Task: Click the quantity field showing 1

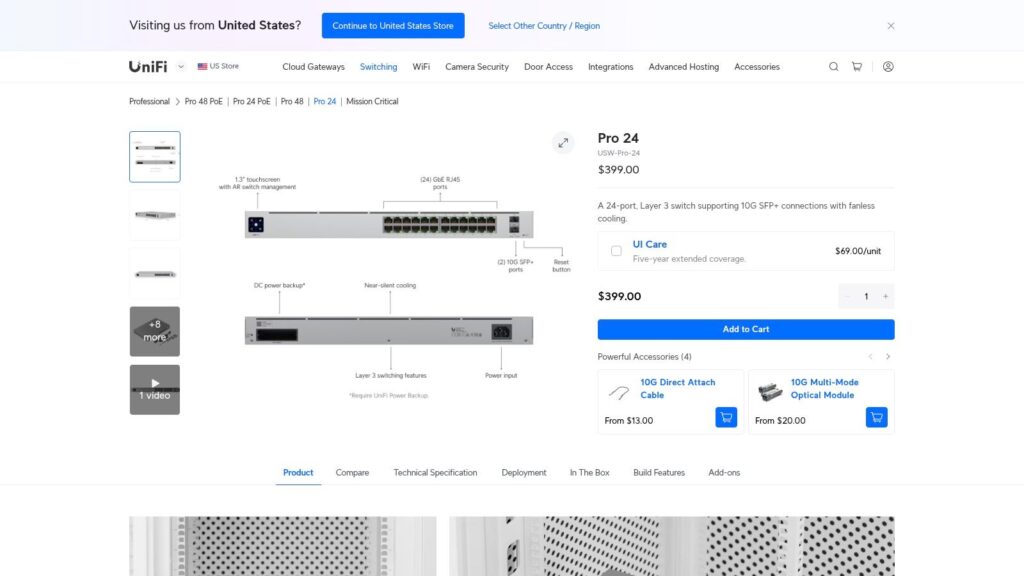Action: coord(867,296)
